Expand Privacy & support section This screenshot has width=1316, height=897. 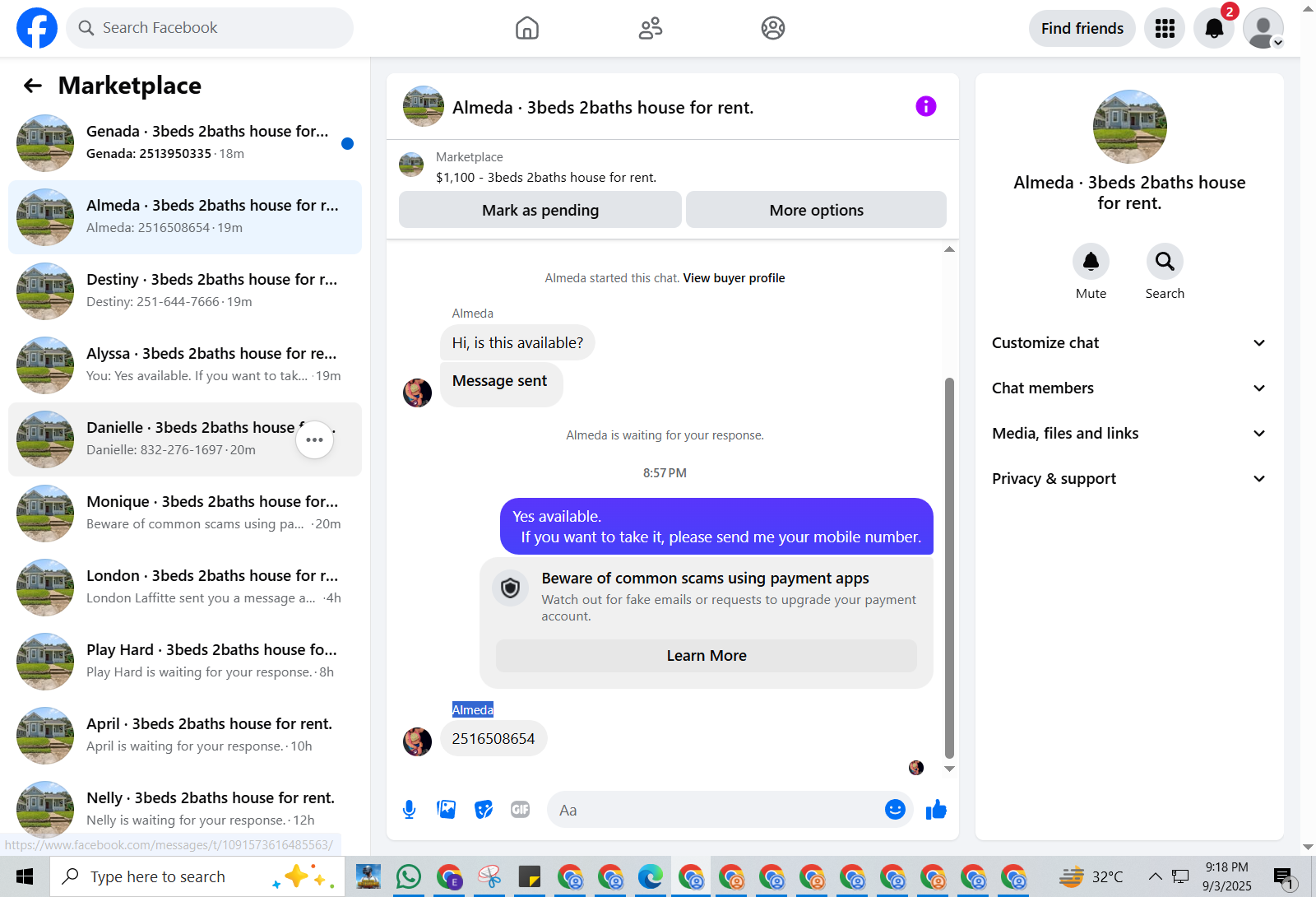coord(1129,479)
